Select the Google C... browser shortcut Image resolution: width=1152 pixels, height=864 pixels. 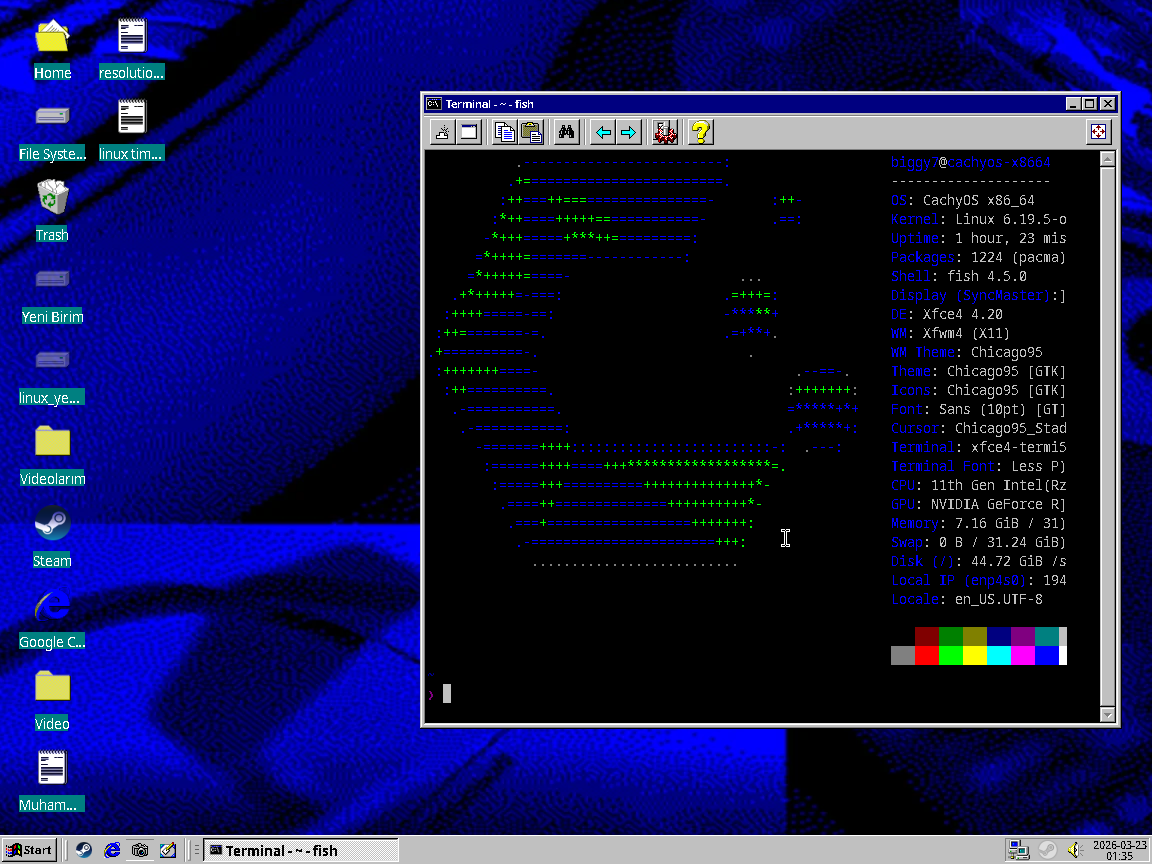52,619
